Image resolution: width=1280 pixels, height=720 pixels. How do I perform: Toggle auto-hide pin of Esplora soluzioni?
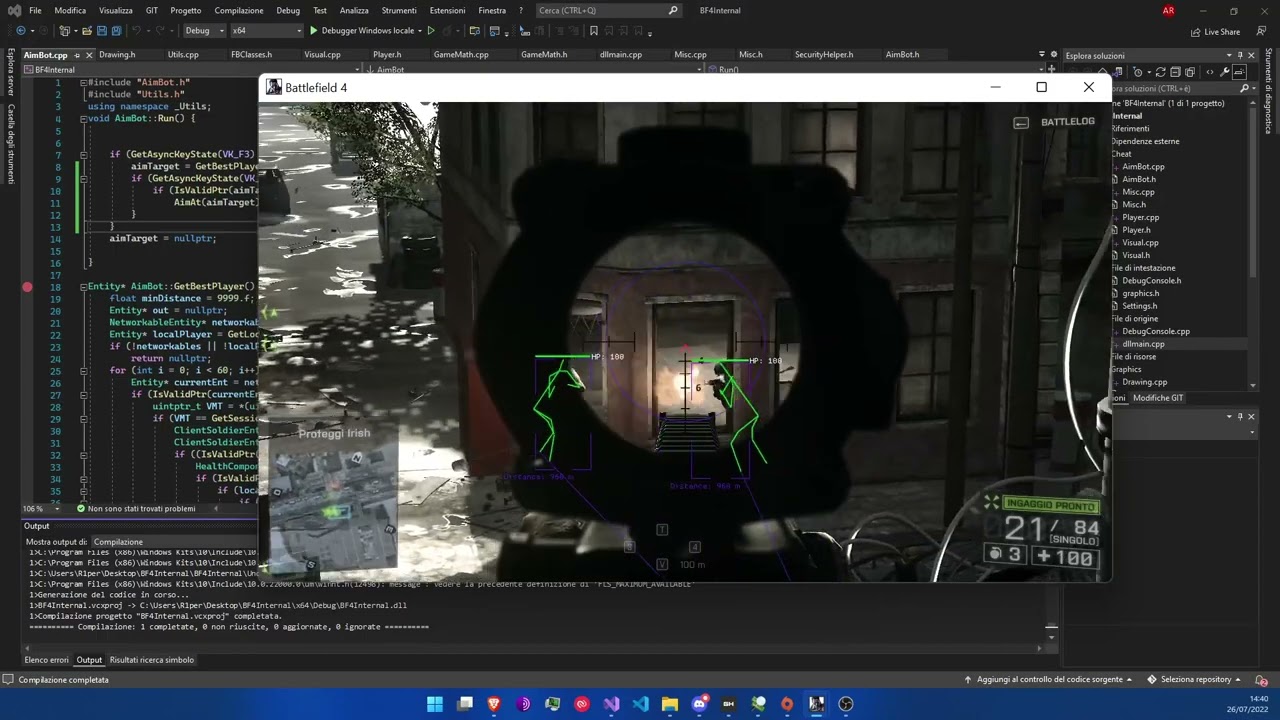click(1240, 55)
